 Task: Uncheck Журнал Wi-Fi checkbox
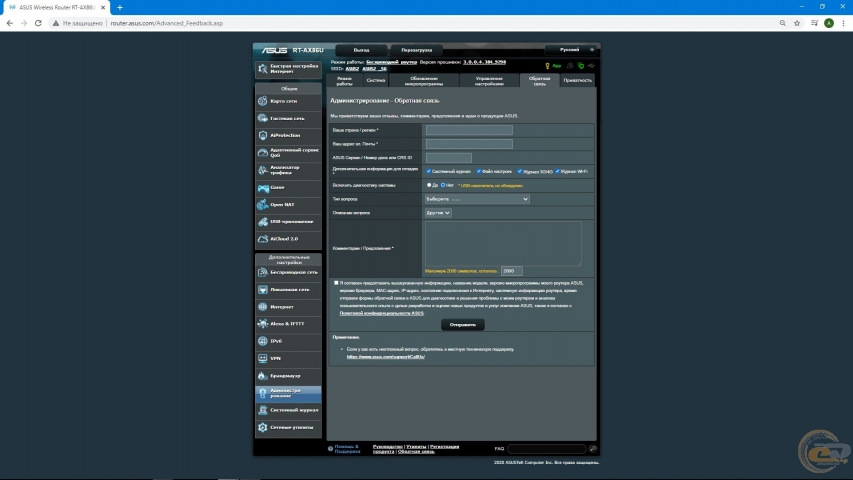558,171
